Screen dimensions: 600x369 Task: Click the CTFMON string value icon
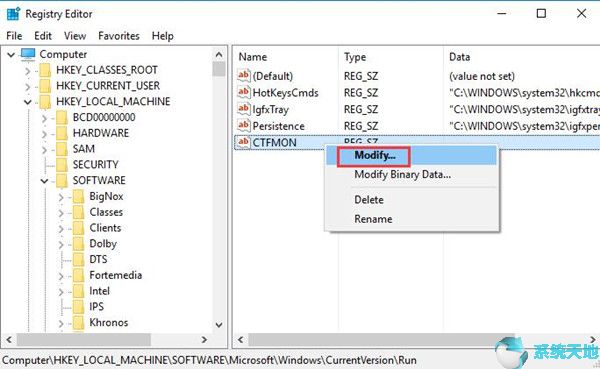[244, 142]
